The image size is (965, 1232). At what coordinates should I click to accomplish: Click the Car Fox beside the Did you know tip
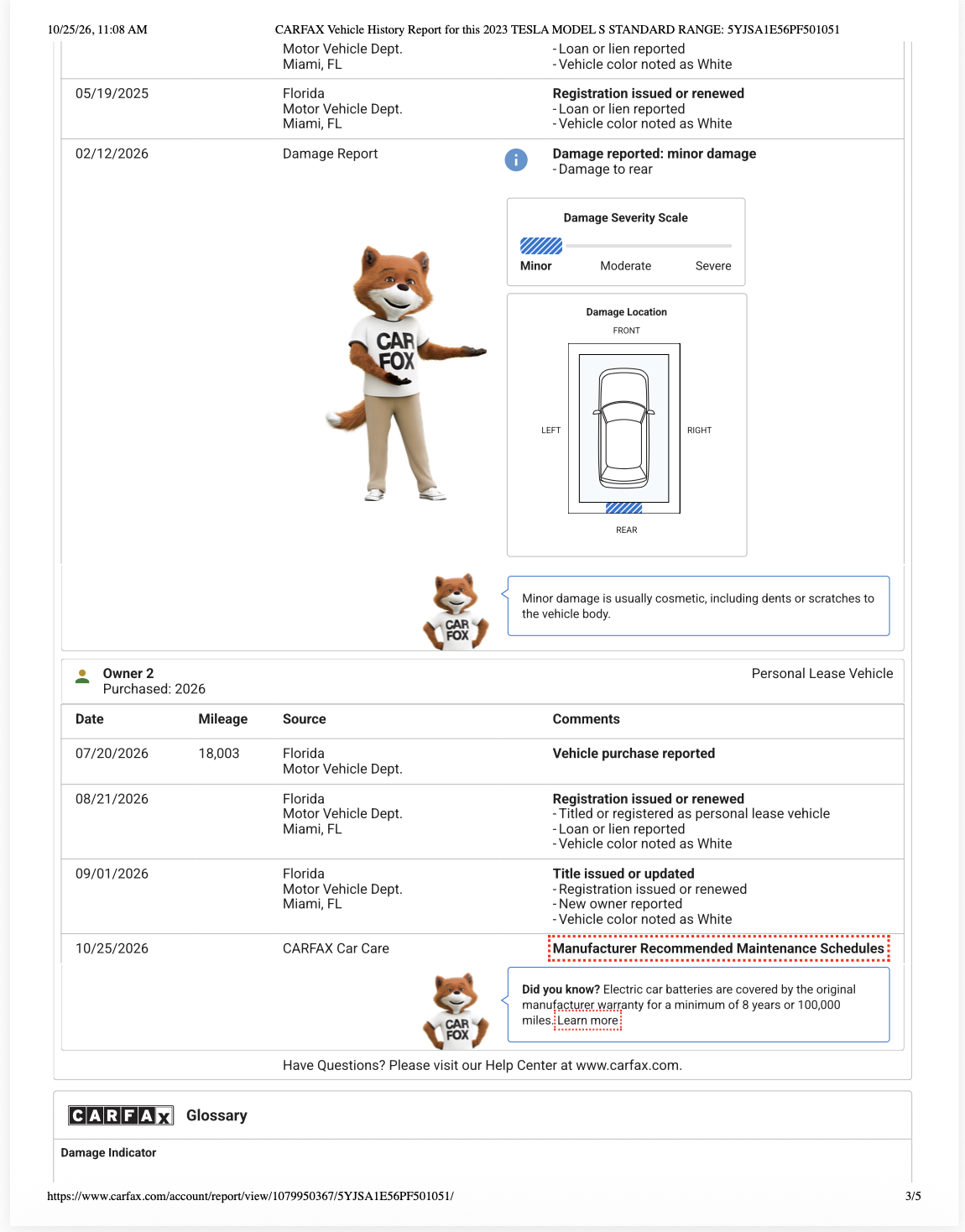coord(456,1011)
